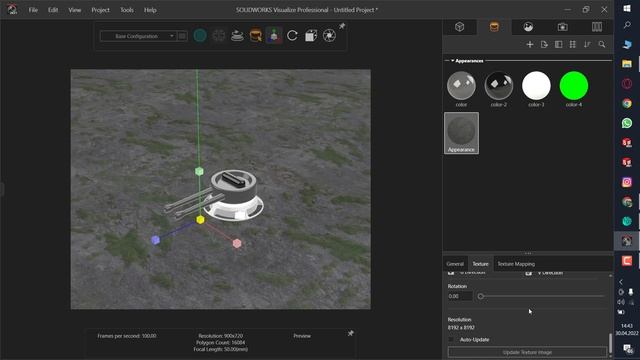Select the turntable toolbar icon
The image size is (640, 360).
tap(237, 36)
